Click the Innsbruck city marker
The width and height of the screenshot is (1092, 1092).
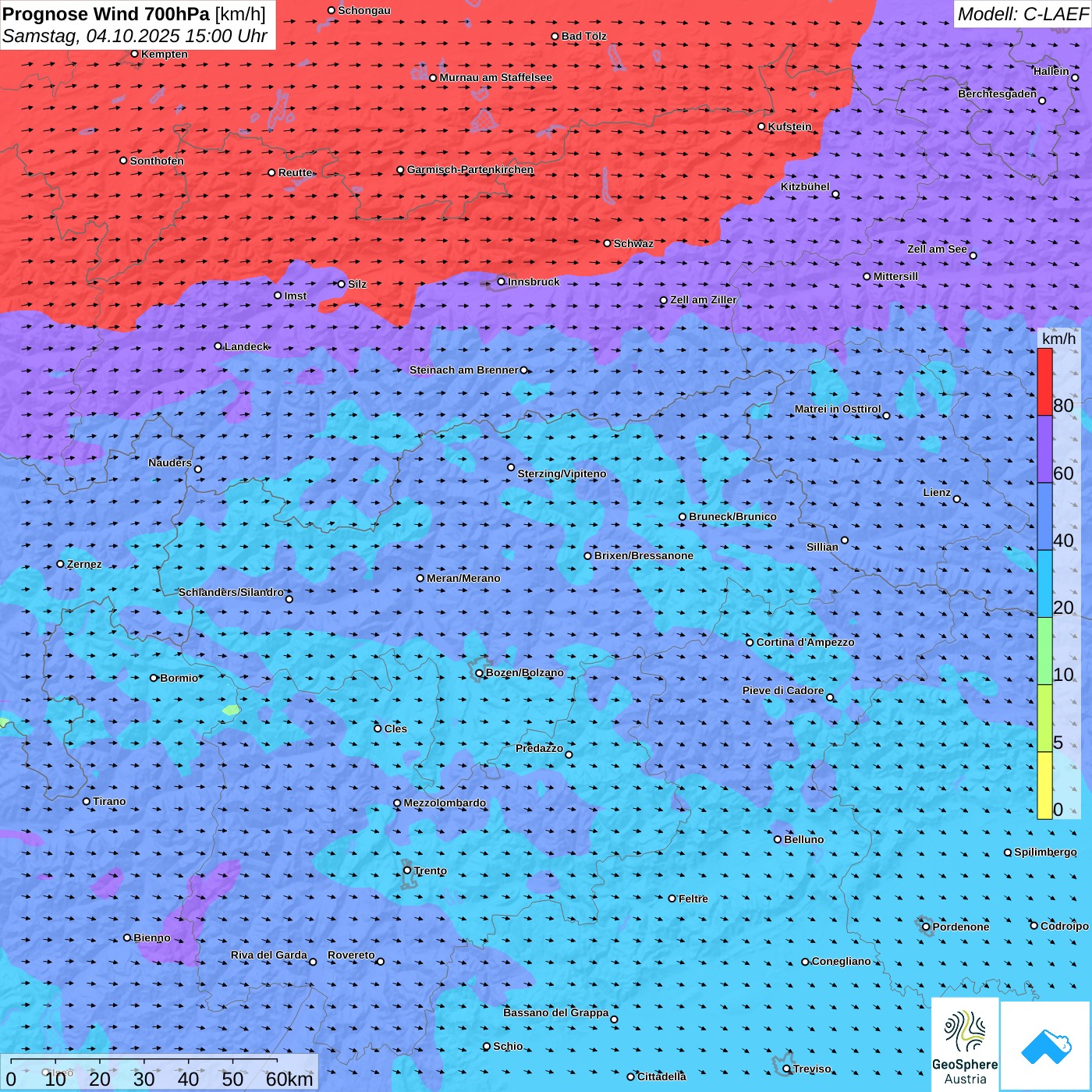point(502,282)
